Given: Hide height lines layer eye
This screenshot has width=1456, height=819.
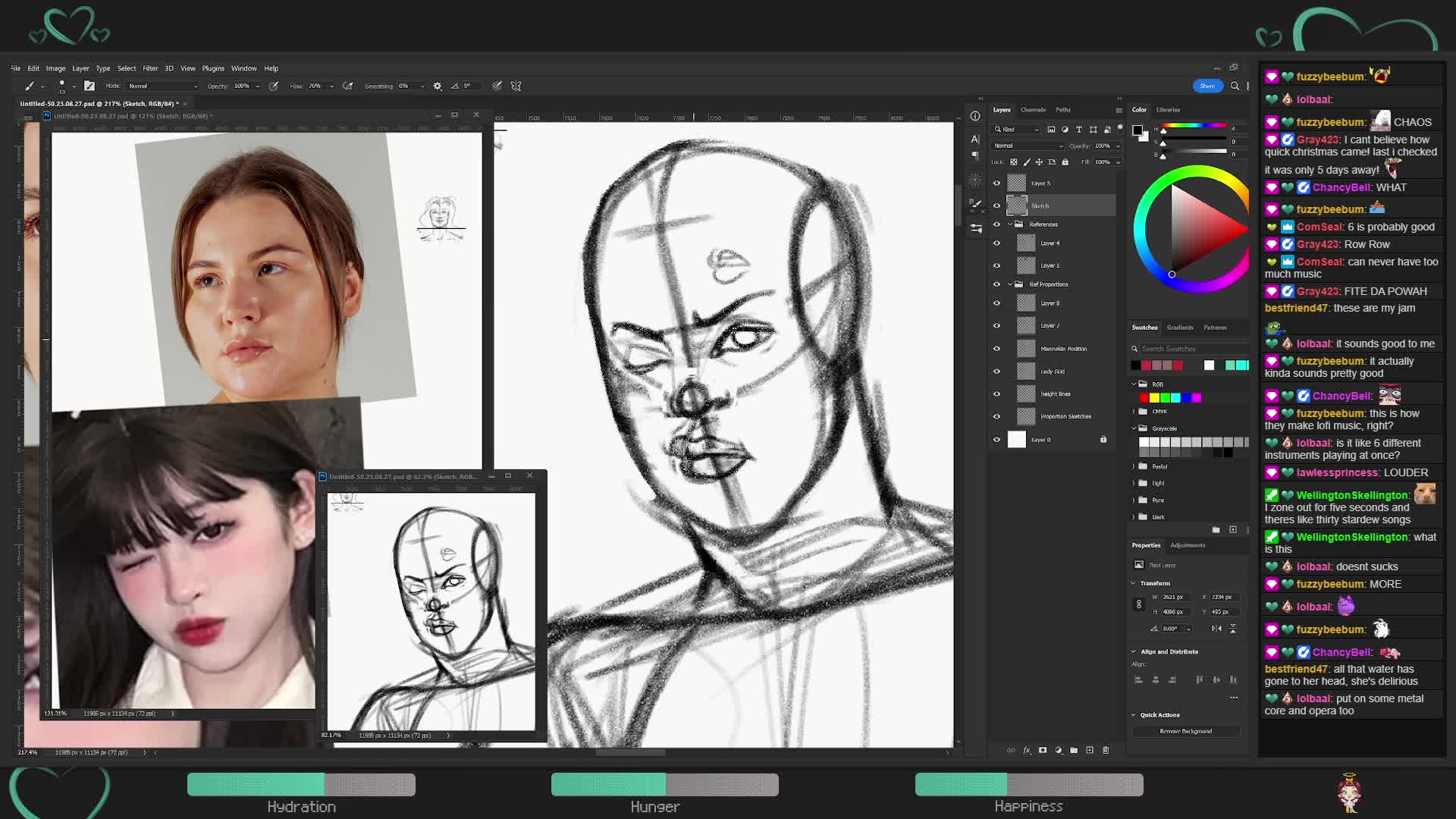Looking at the screenshot, I should pyautogui.click(x=997, y=394).
